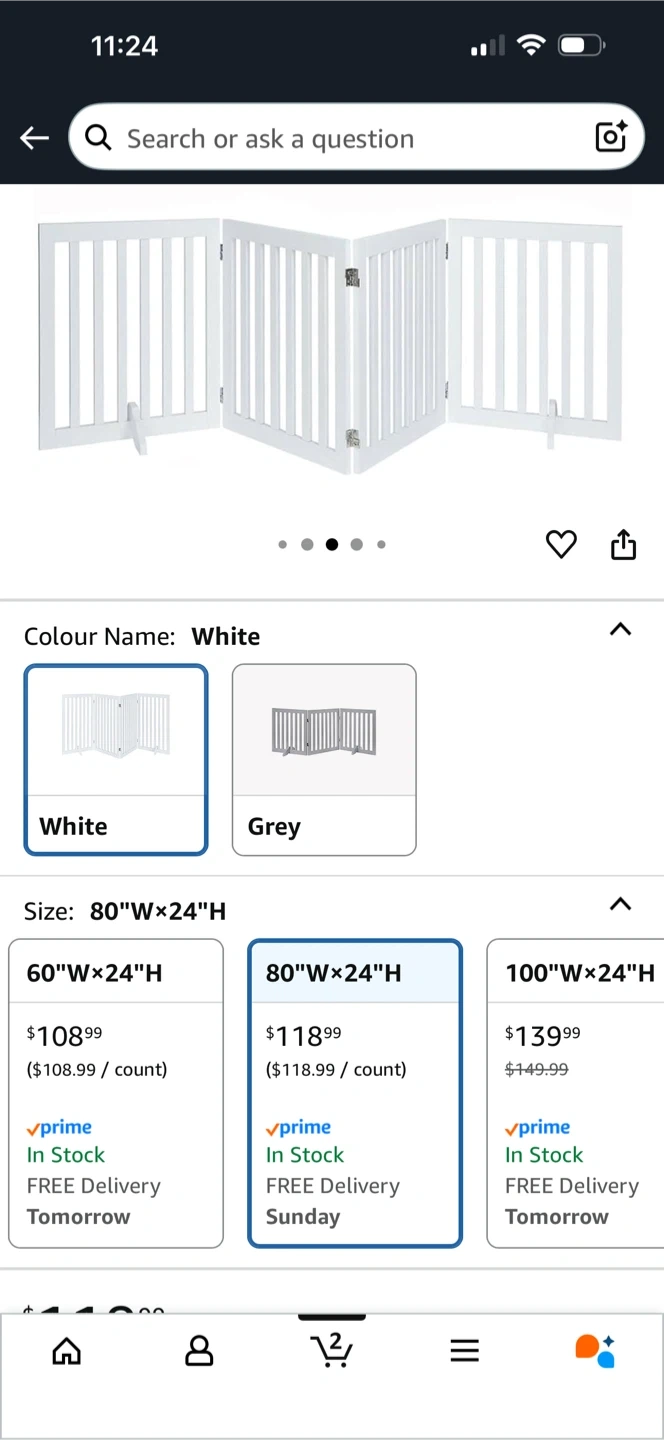
Task: Open camera search lens icon
Action: click(611, 137)
